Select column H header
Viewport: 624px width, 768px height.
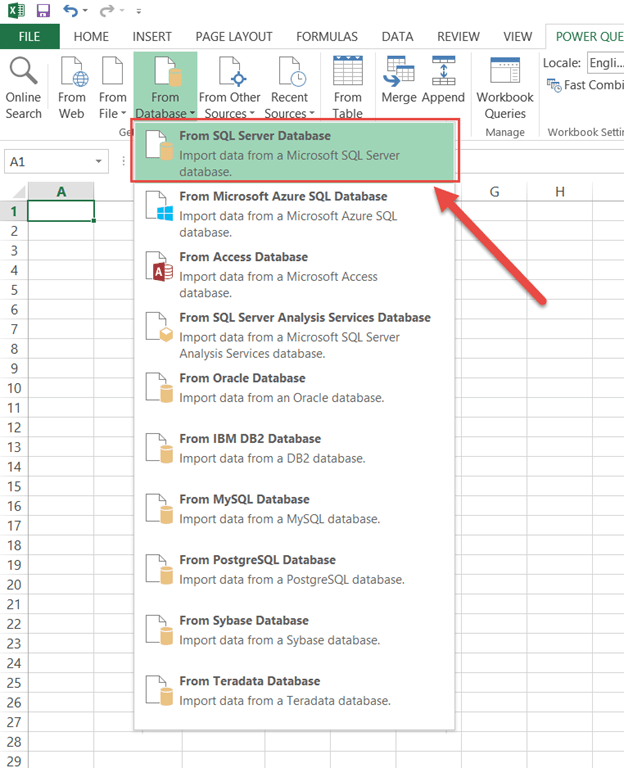[559, 192]
